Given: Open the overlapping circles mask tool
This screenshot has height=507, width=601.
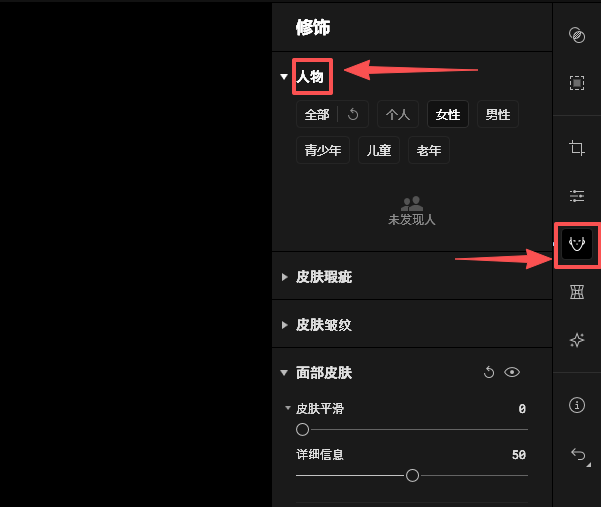Looking at the screenshot, I should point(577,35).
